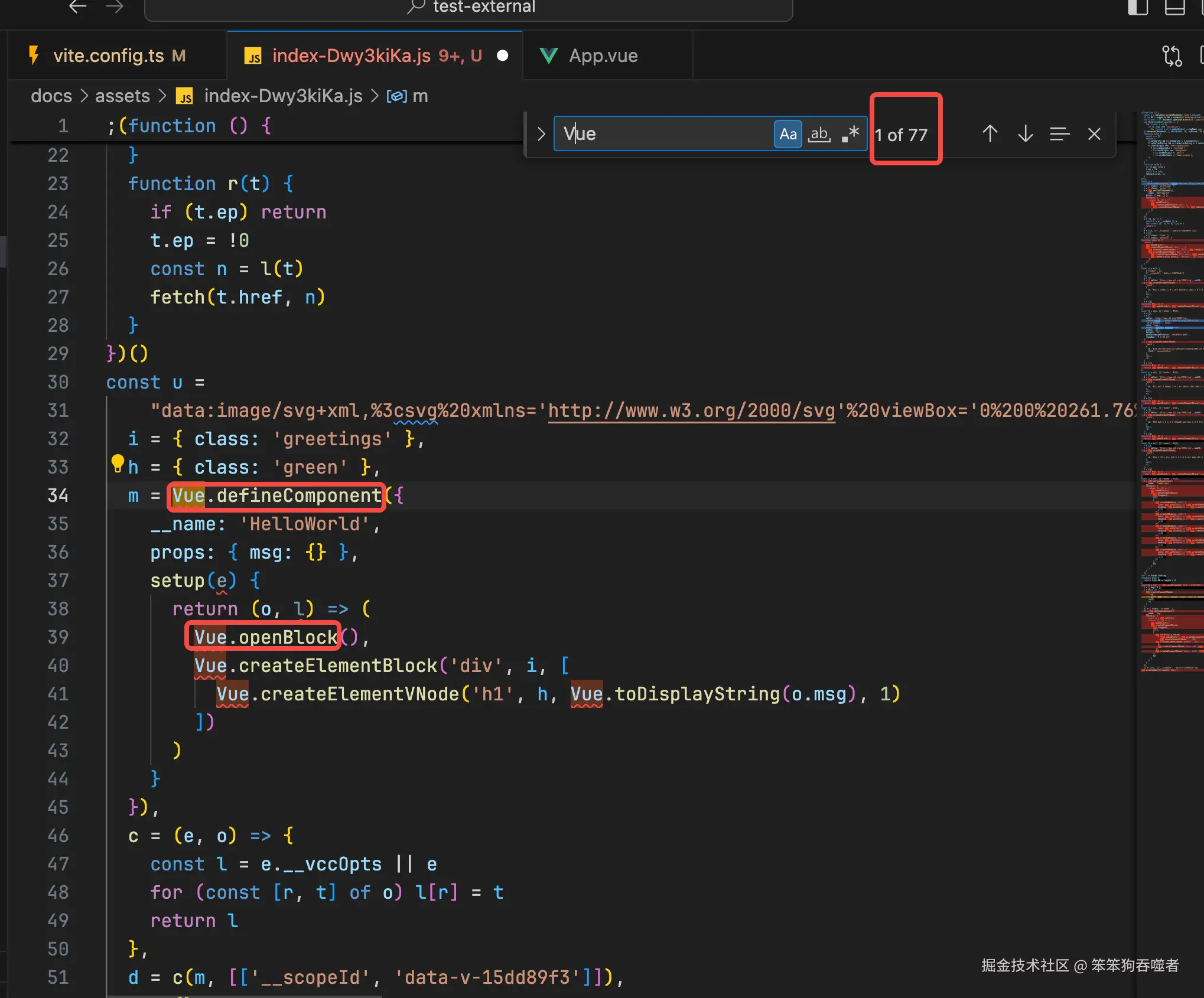Toggle Match Case option

click(x=788, y=134)
